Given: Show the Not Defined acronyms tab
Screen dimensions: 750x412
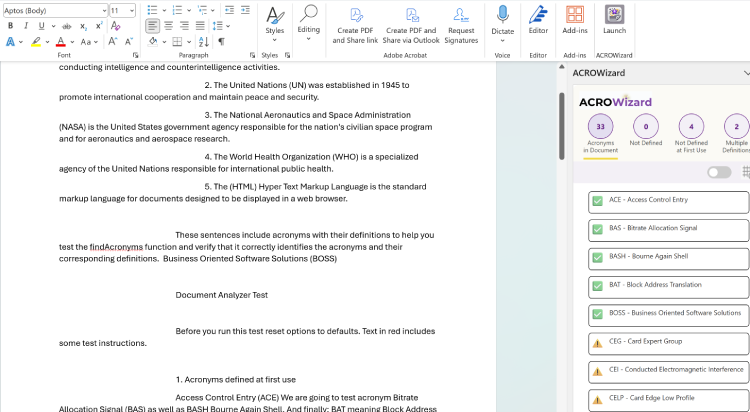Looking at the screenshot, I should click(646, 130).
